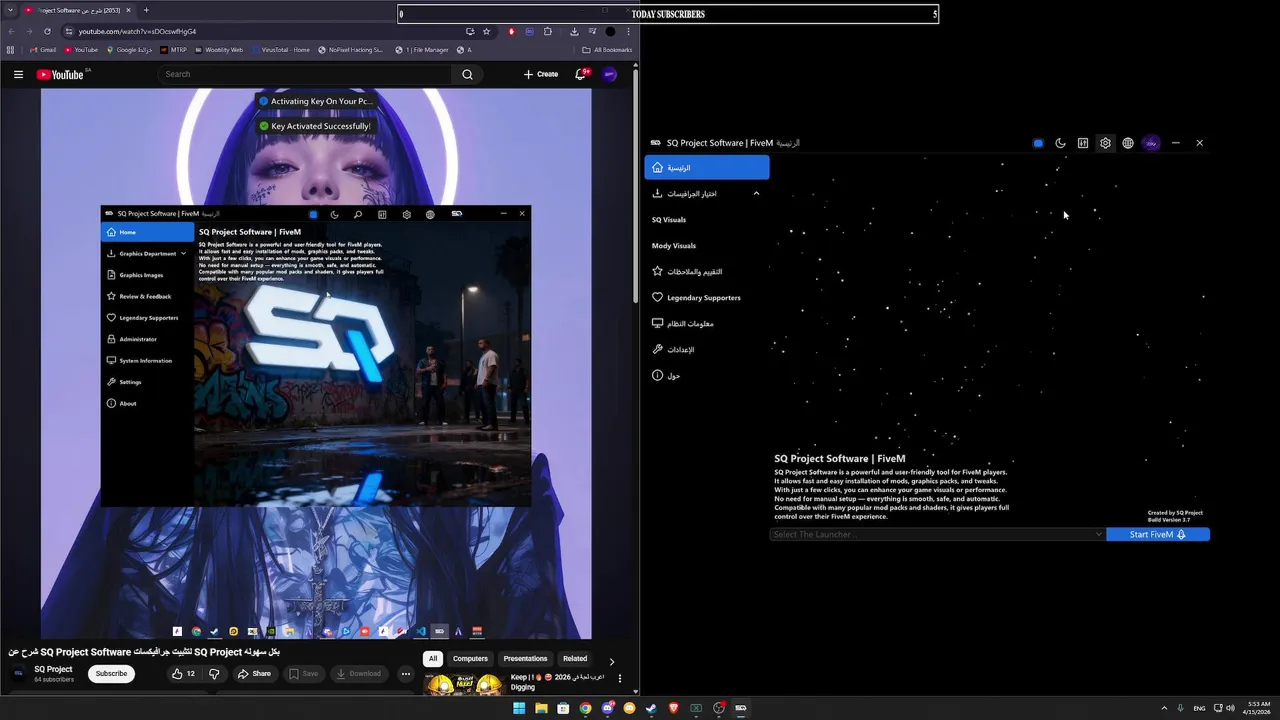This screenshot has height=720, width=1280.
Task: Open the sliders icon in SQ title bar
Action: (x=1083, y=143)
